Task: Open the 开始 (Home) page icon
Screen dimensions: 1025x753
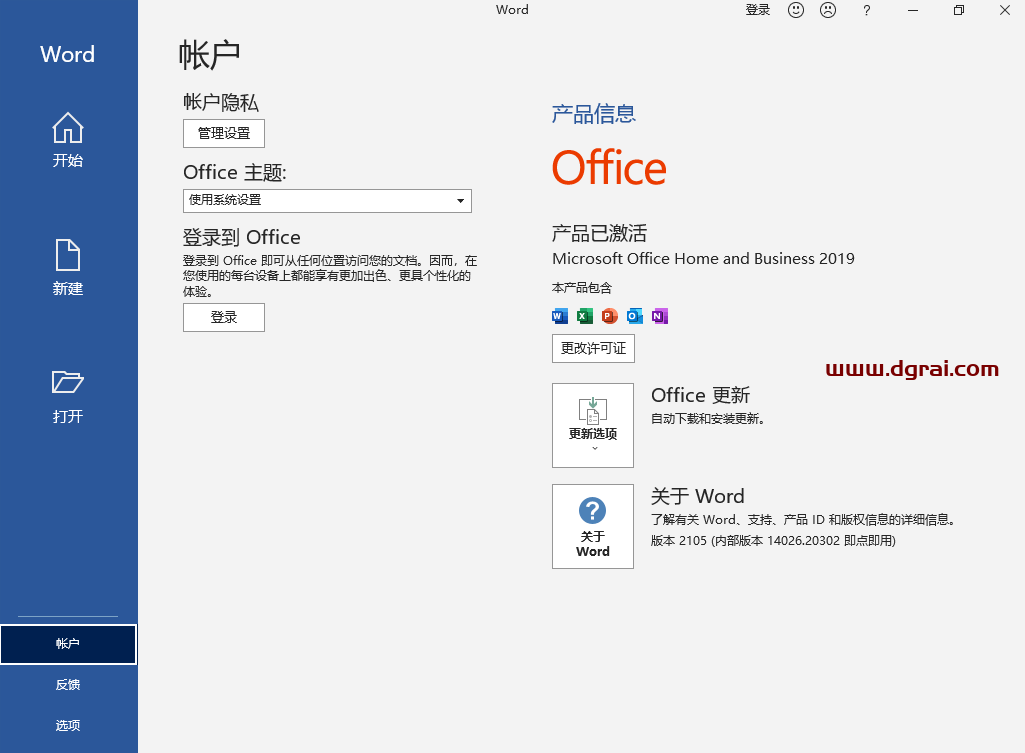Action: point(67,128)
